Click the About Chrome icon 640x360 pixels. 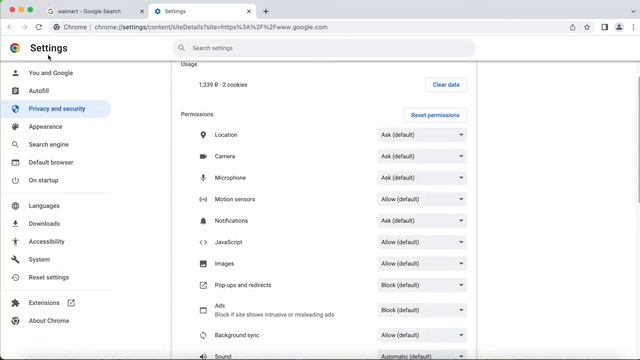click(16, 321)
